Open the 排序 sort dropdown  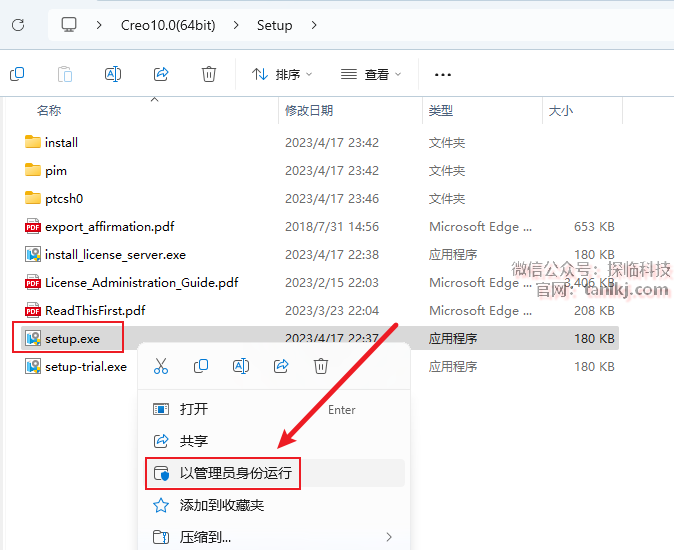(x=282, y=74)
